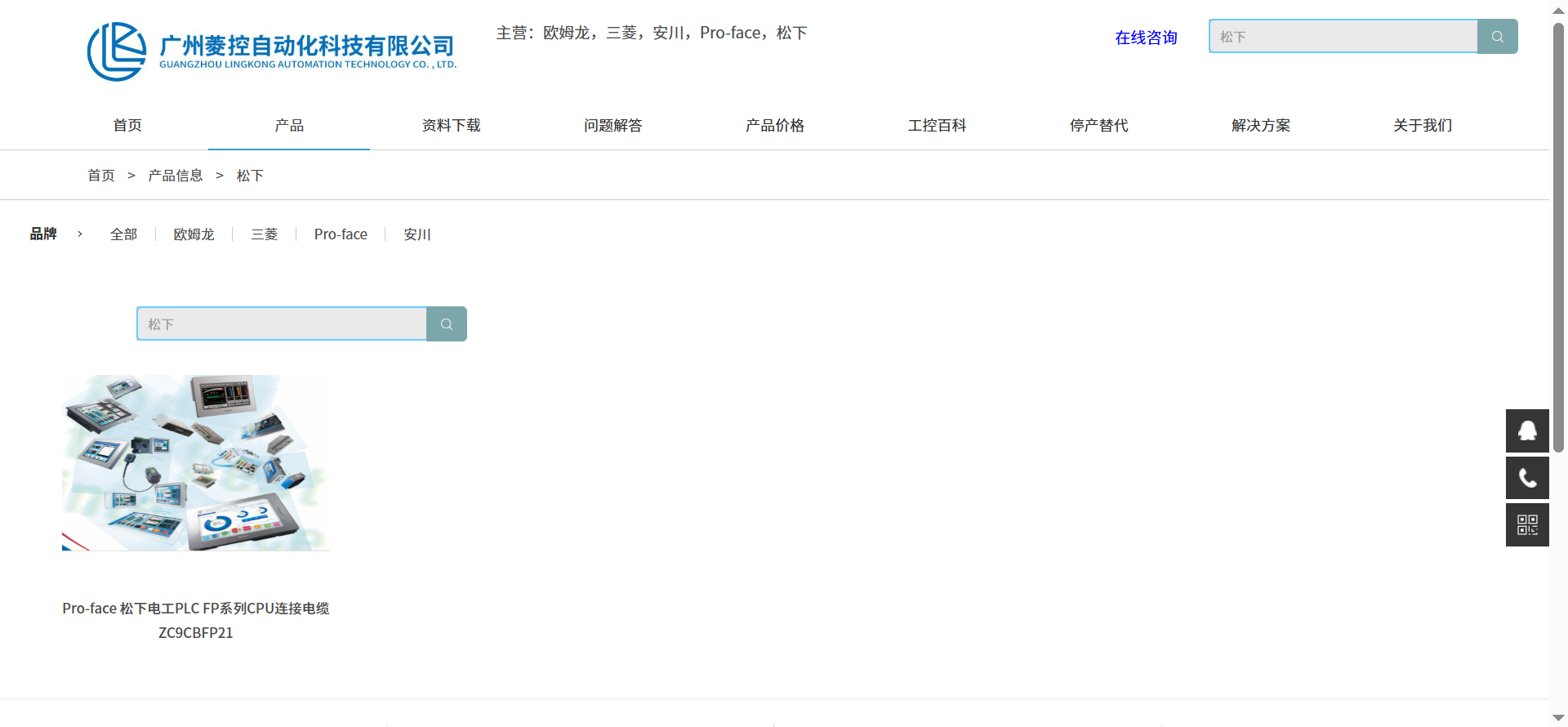Open the QQ chat floating icon
The width and height of the screenshot is (1568, 727).
tap(1527, 430)
